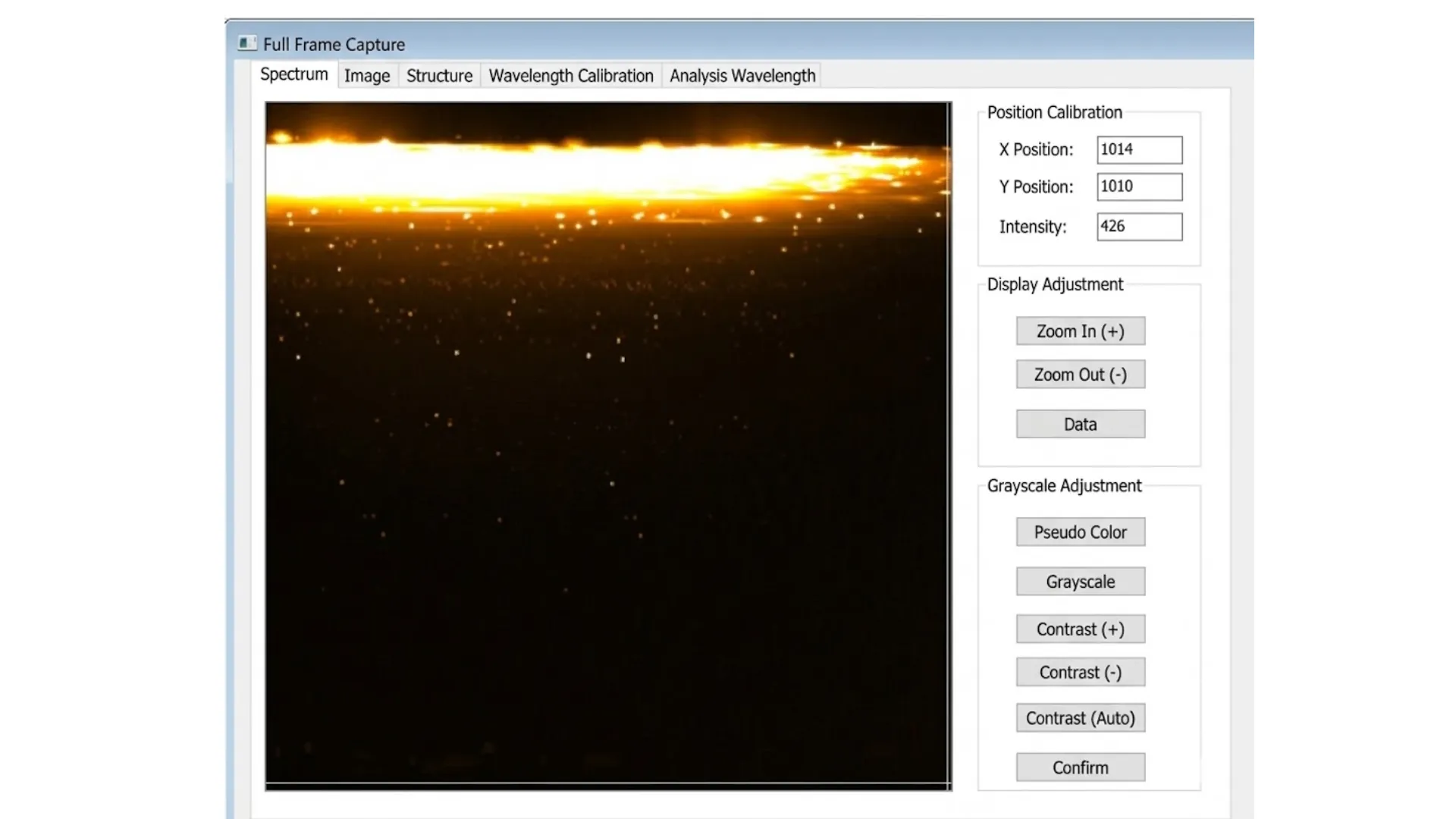This screenshot has width=1456, height=819.
Task: Select the Structure tab
Action: [x=439, y=76]
